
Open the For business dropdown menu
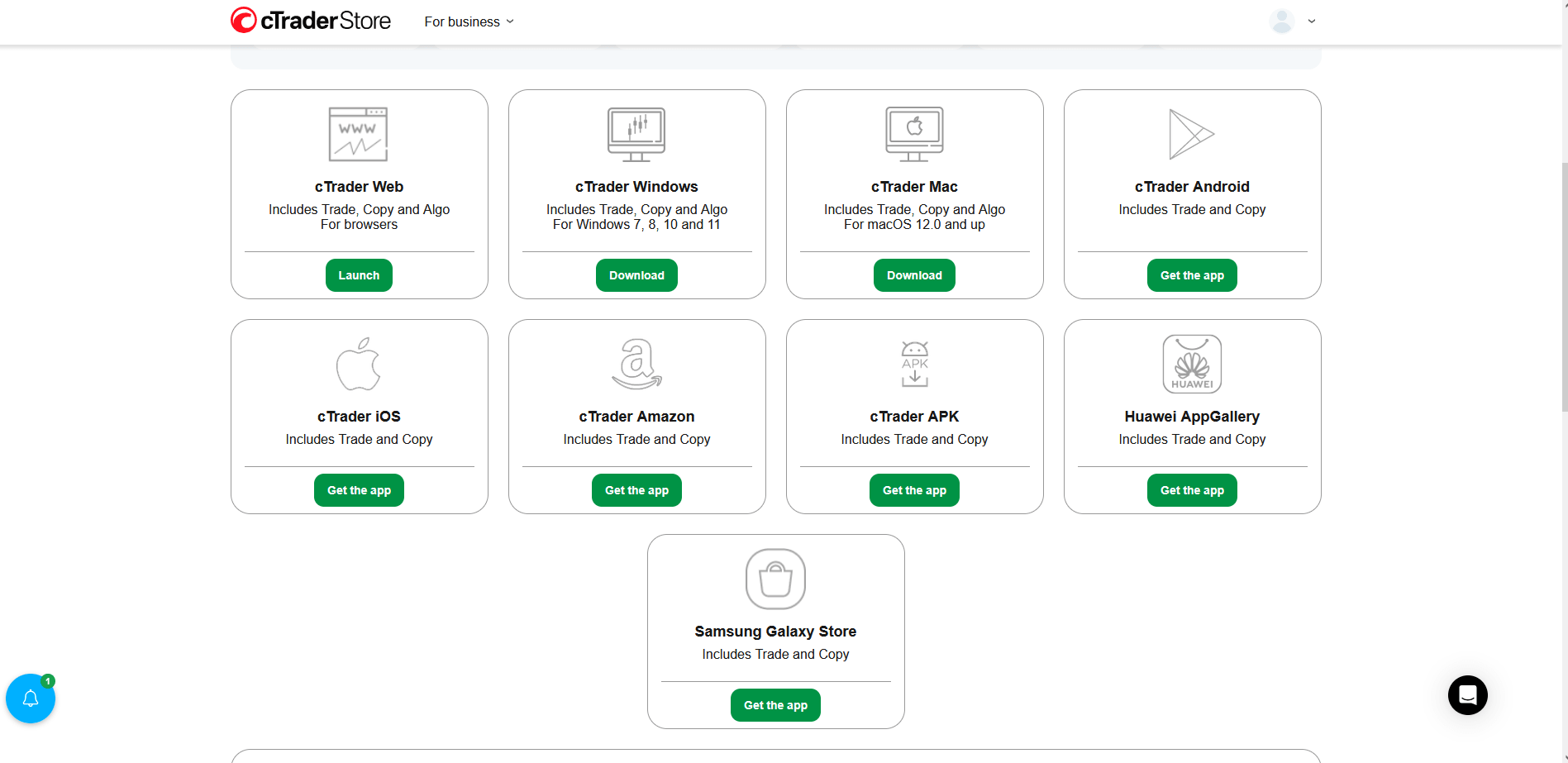(469, 21)
